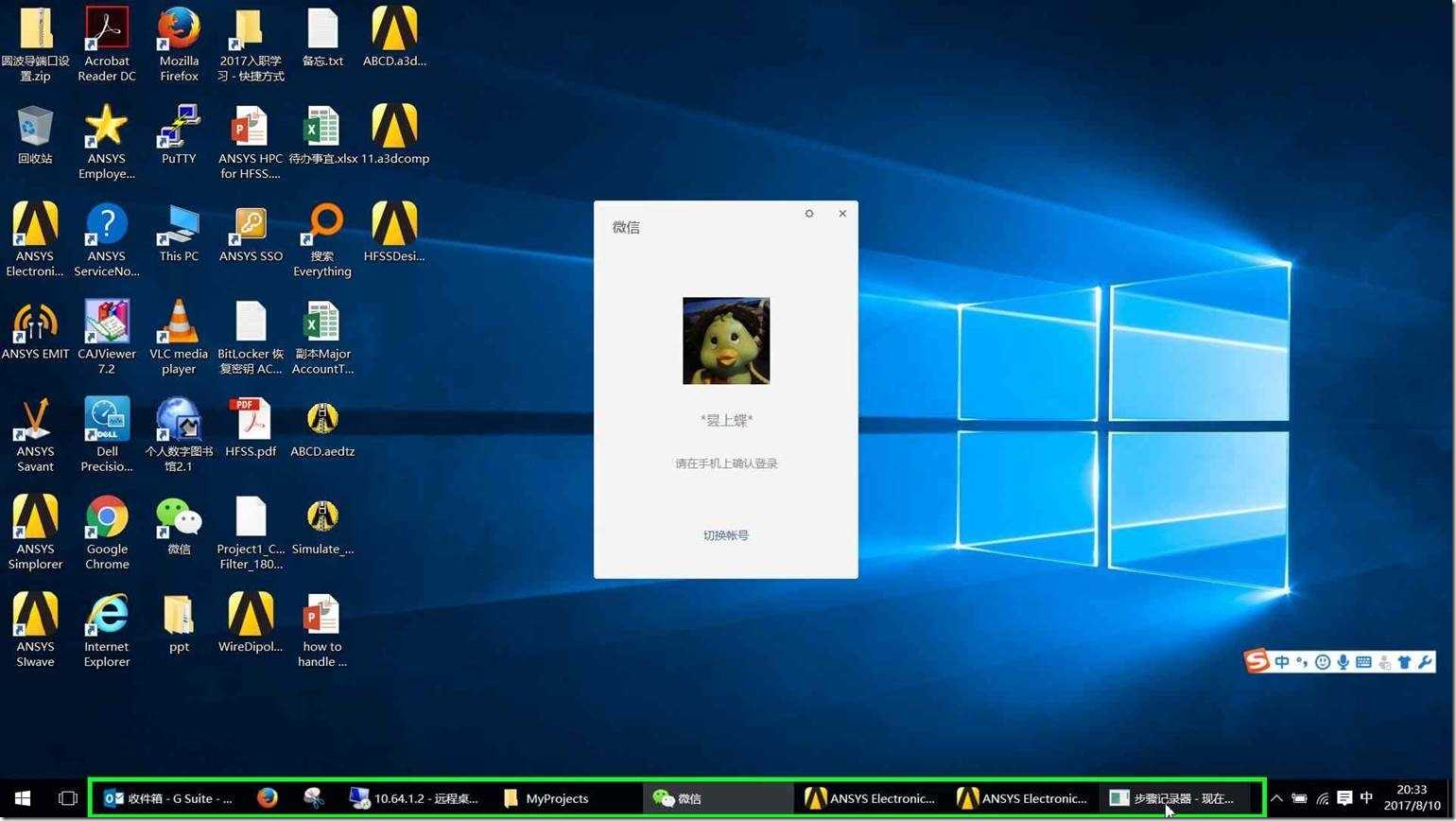Screen dimensions: 1456x821
Task: Open Sogou wrench toolbox icon
Action: click(x=1424, y=662)
